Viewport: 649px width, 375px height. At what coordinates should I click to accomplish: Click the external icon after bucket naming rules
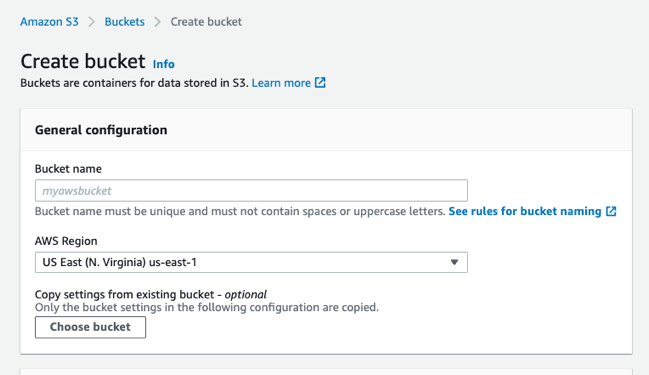611,211
